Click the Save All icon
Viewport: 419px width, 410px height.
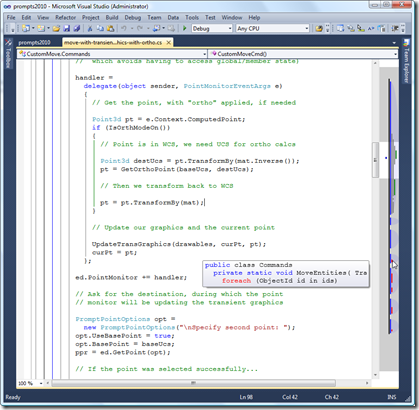(x=77, y=29)
